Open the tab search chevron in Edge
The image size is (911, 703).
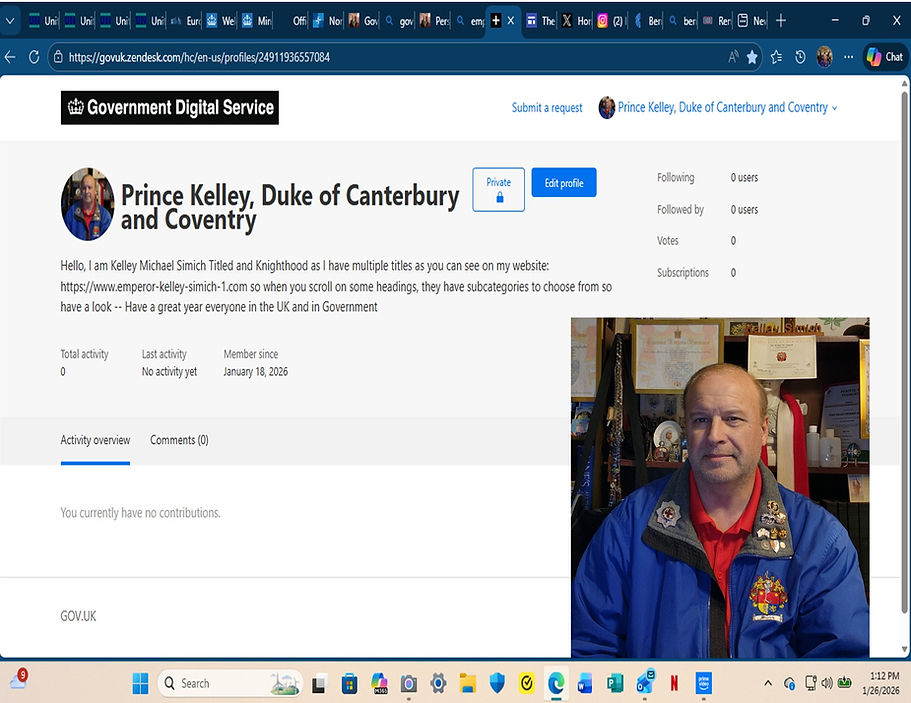tap(10, 21)
